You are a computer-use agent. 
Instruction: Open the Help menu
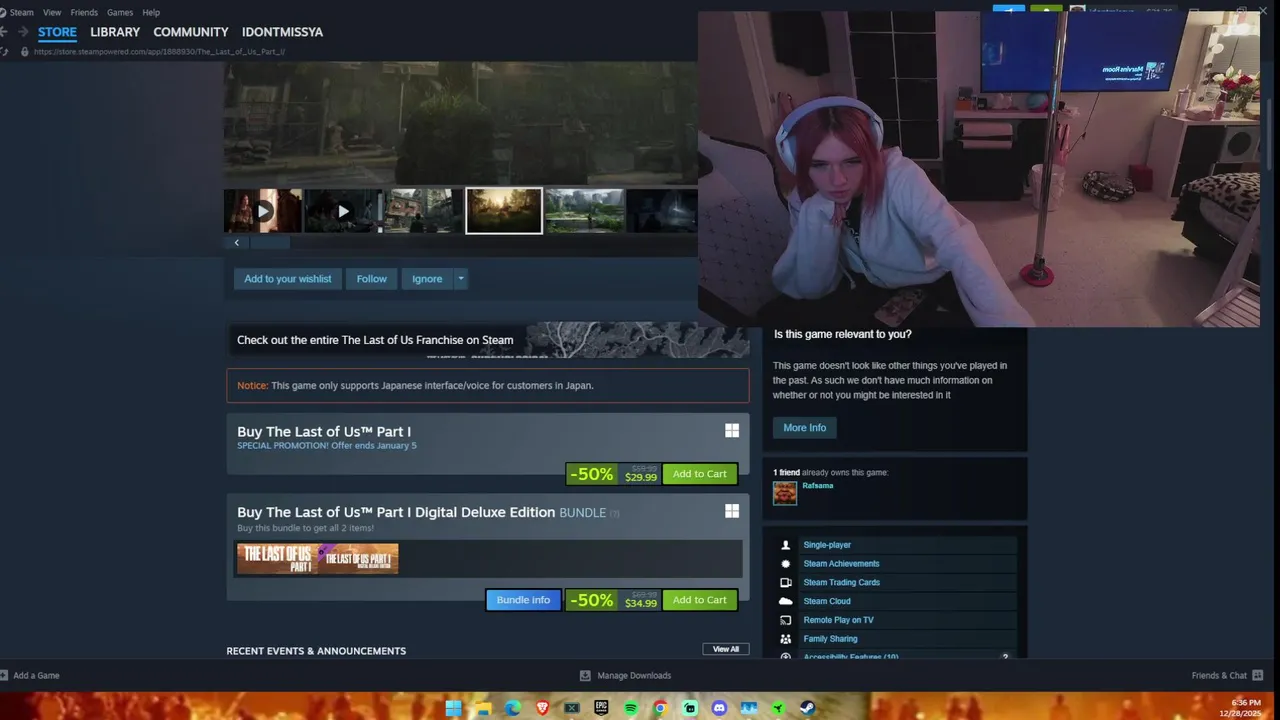coord(151,12)
